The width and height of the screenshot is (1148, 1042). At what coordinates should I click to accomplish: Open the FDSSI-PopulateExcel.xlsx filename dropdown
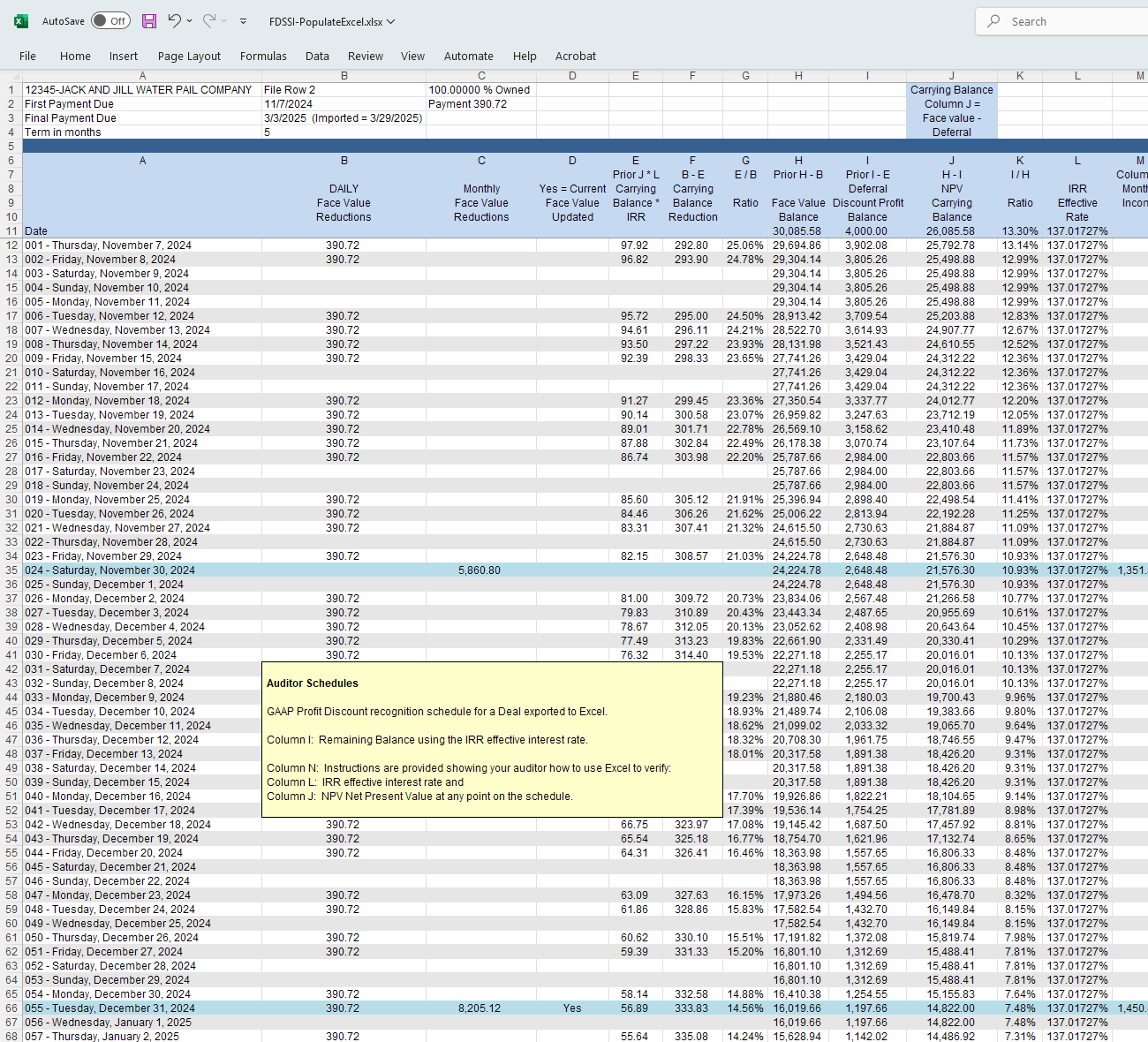point(391,21)
